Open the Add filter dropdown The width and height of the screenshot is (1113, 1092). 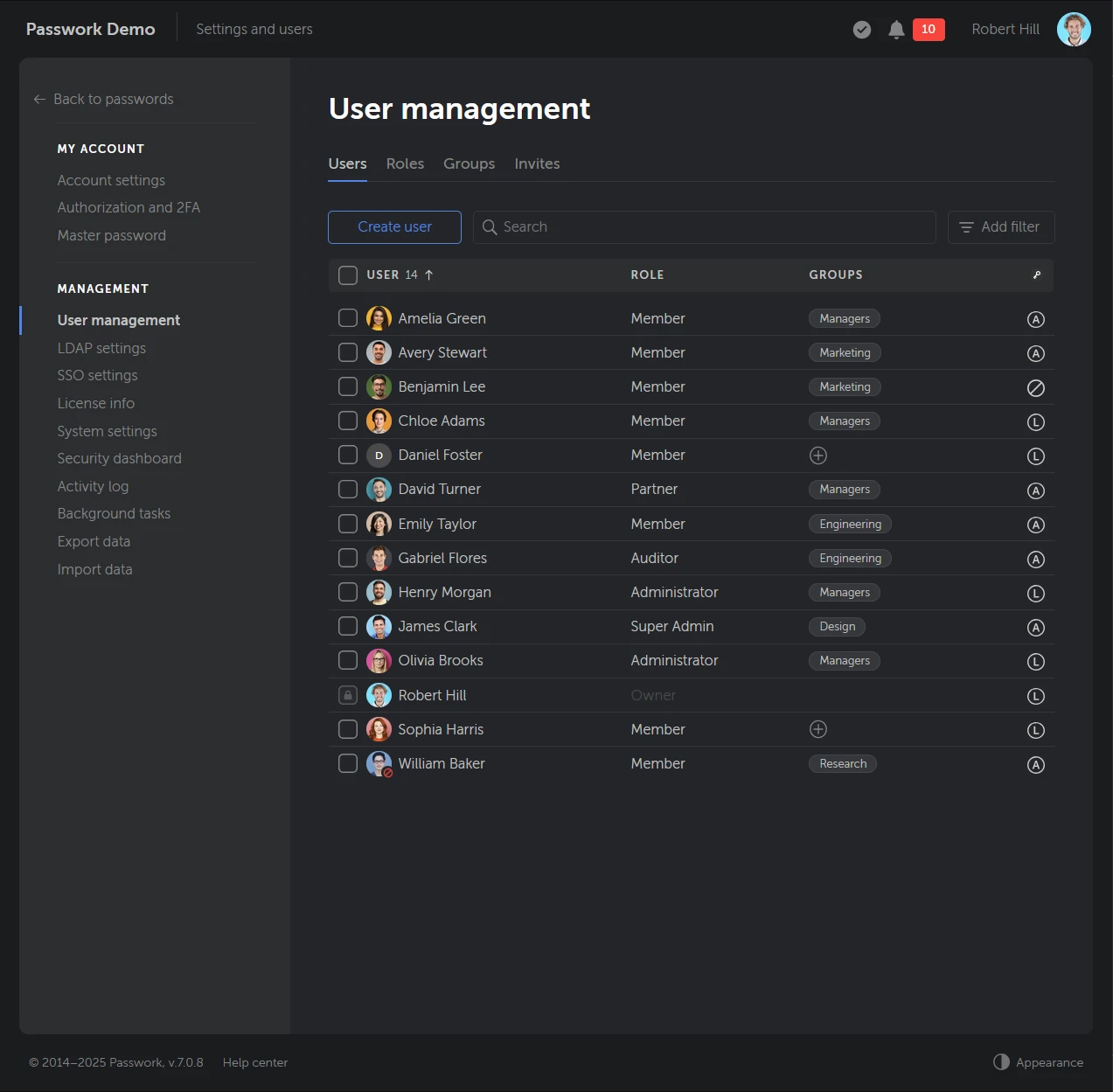point(1000,227)
